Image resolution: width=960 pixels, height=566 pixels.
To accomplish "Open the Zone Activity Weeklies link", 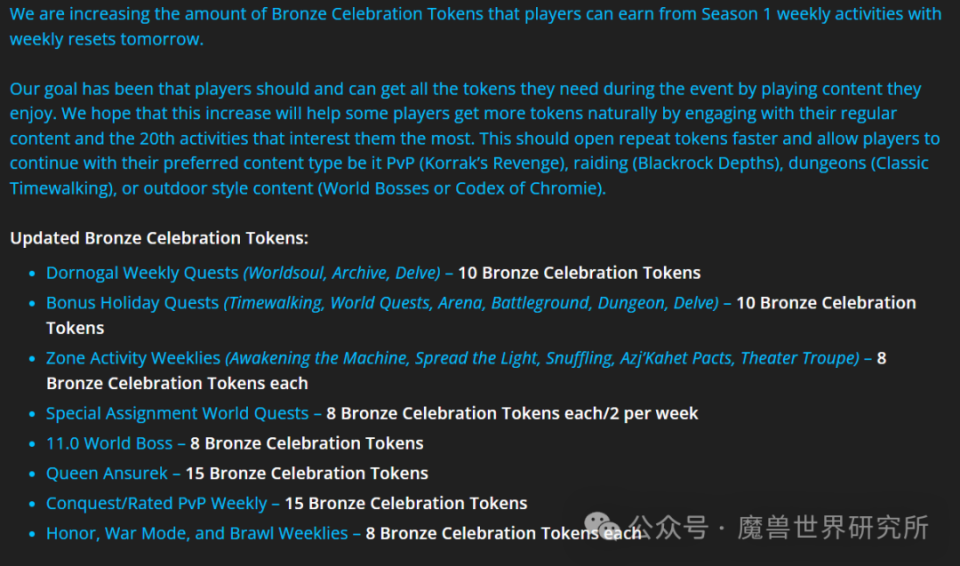I will (x=133, y=358).
